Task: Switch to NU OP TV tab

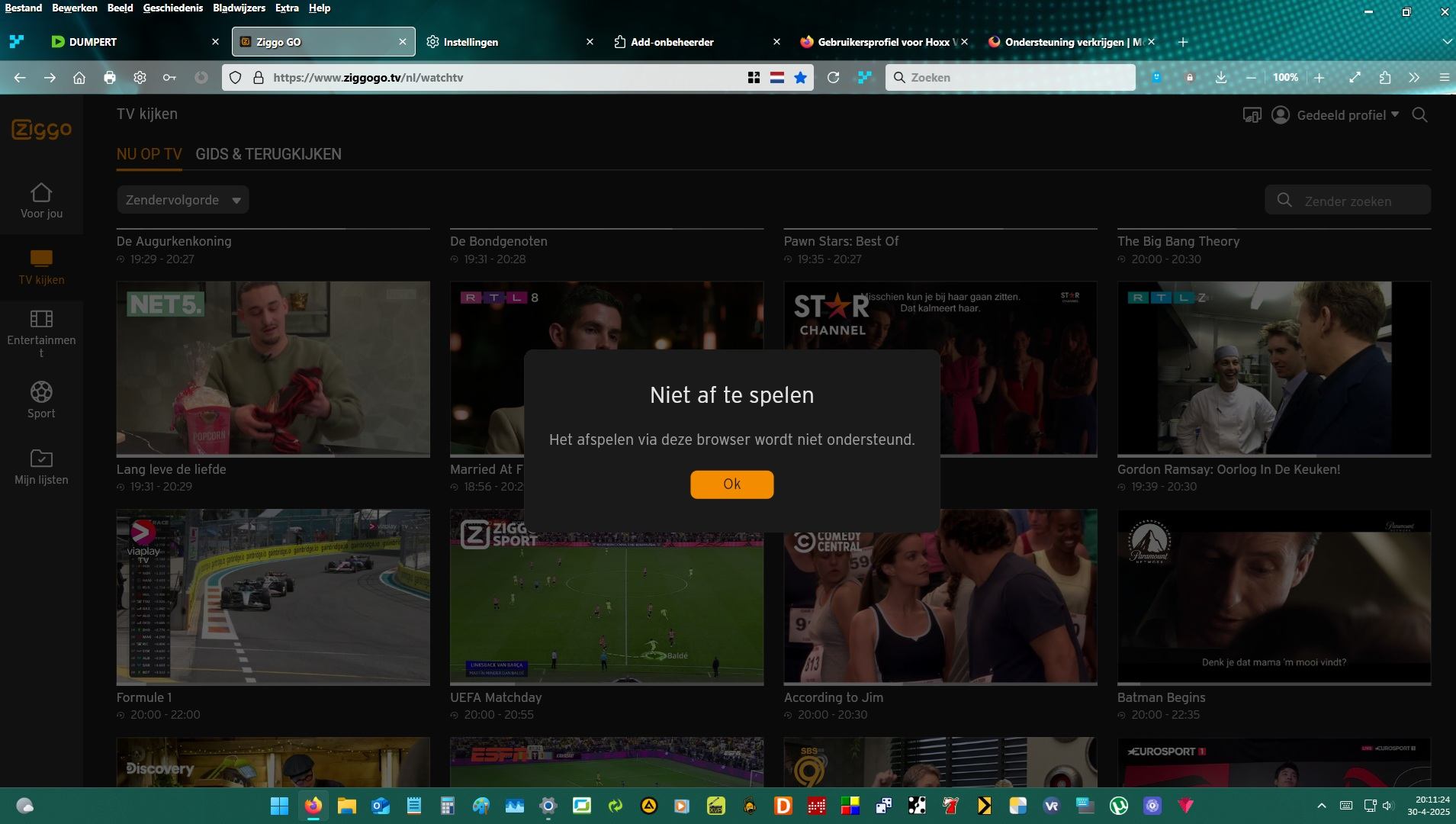Action: 149,154
